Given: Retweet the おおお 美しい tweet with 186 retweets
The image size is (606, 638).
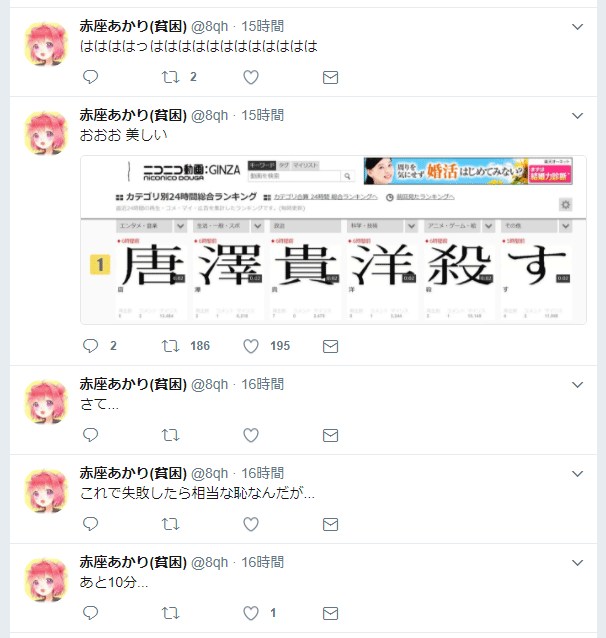Looking at the screenshot, I should click(171, 346).
